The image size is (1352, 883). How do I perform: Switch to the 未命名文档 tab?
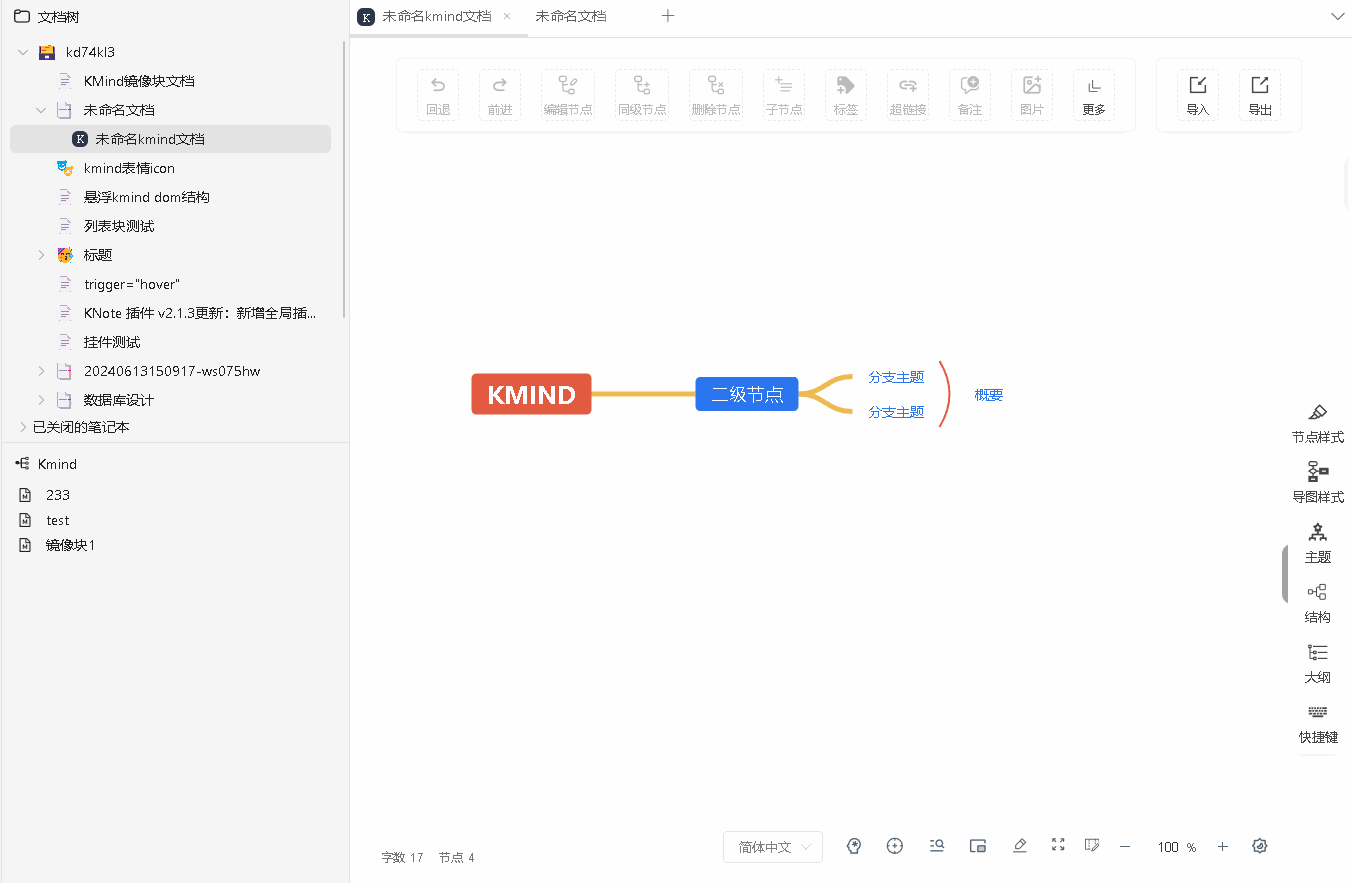[x=571, y=16]
